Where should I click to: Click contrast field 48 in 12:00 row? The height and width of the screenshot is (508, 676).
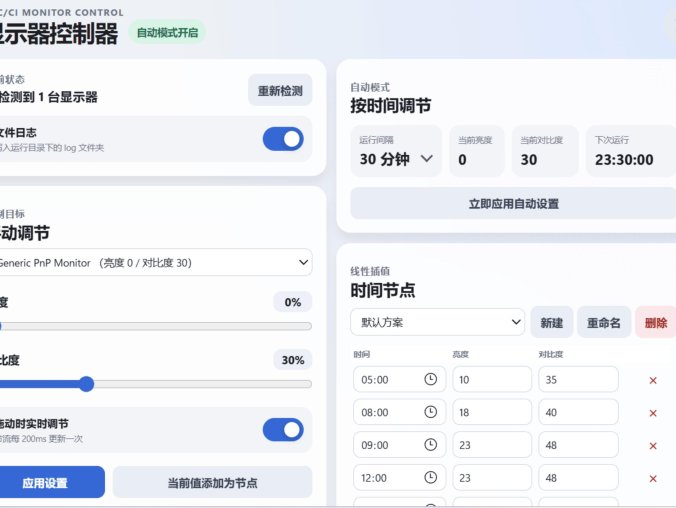pyautogui.click(x=578, y=477)
